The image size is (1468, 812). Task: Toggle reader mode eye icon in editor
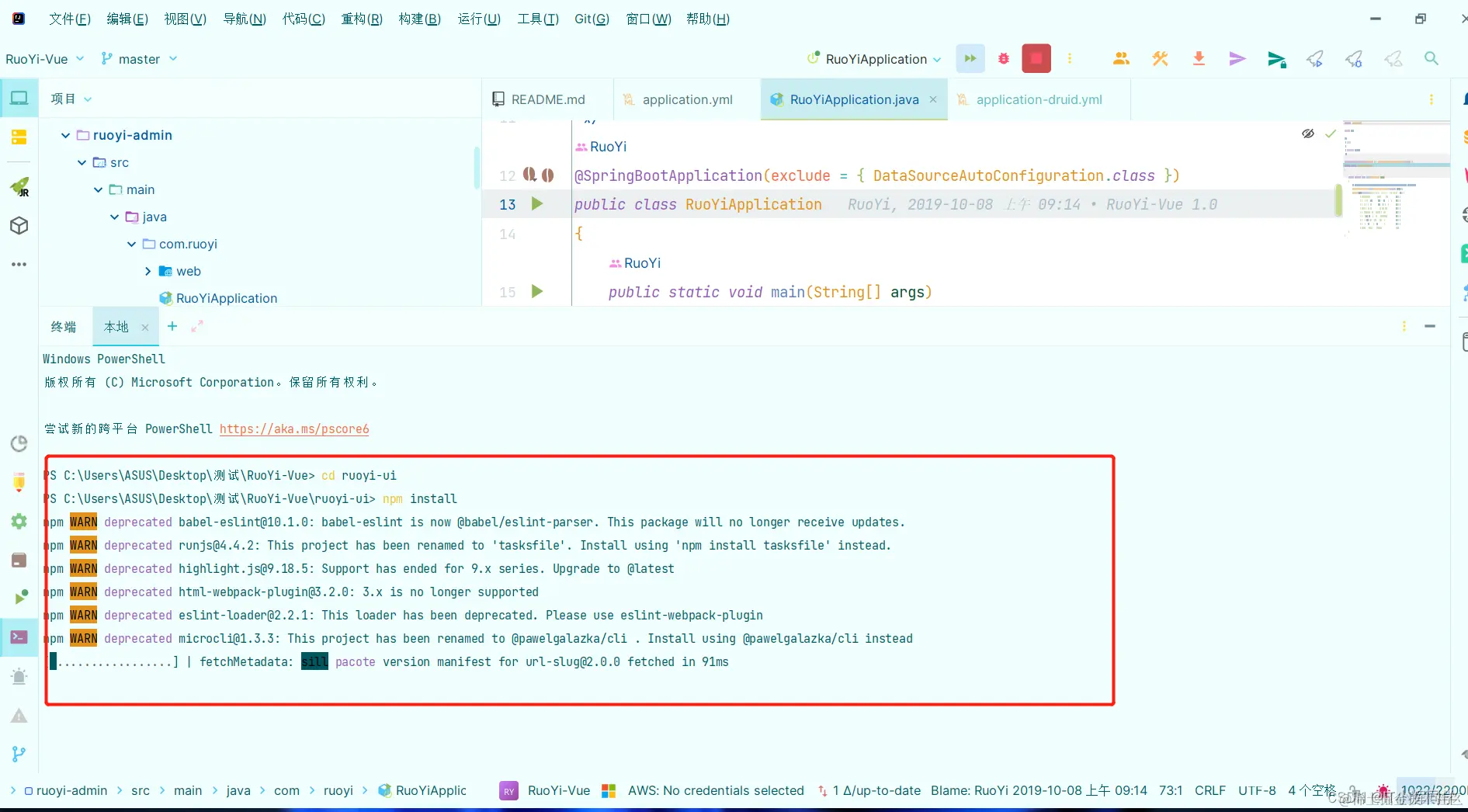tap(1308, 134)
